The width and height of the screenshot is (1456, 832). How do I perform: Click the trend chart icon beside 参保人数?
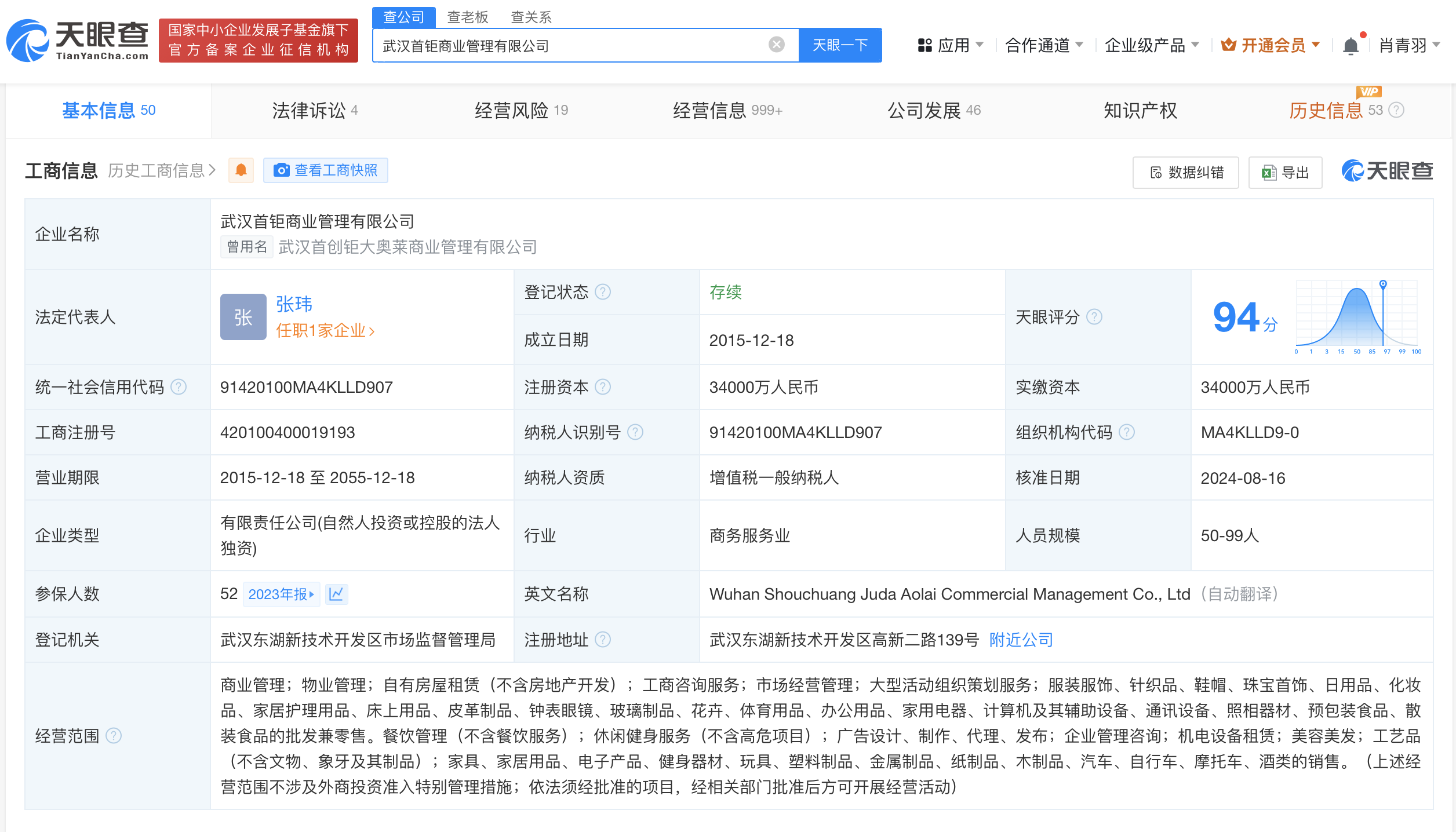pos(337,594)
